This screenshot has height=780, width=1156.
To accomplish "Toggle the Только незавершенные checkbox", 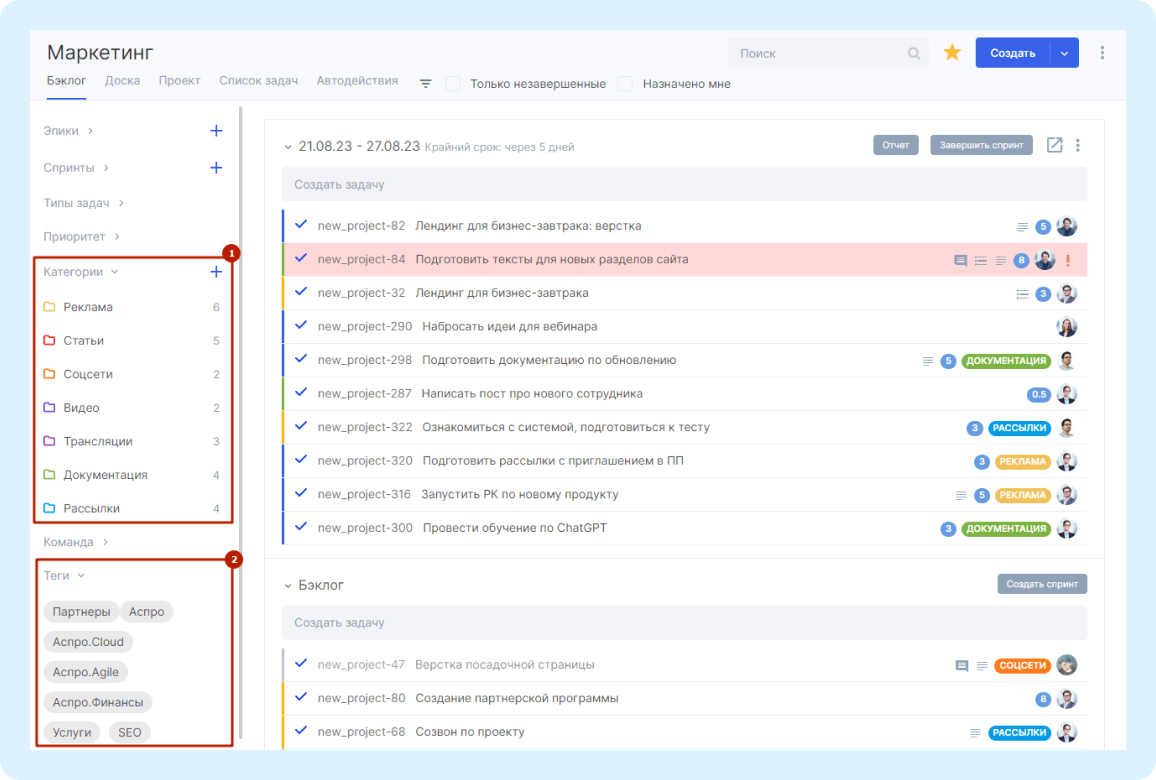I will click(x=453, y=84).
